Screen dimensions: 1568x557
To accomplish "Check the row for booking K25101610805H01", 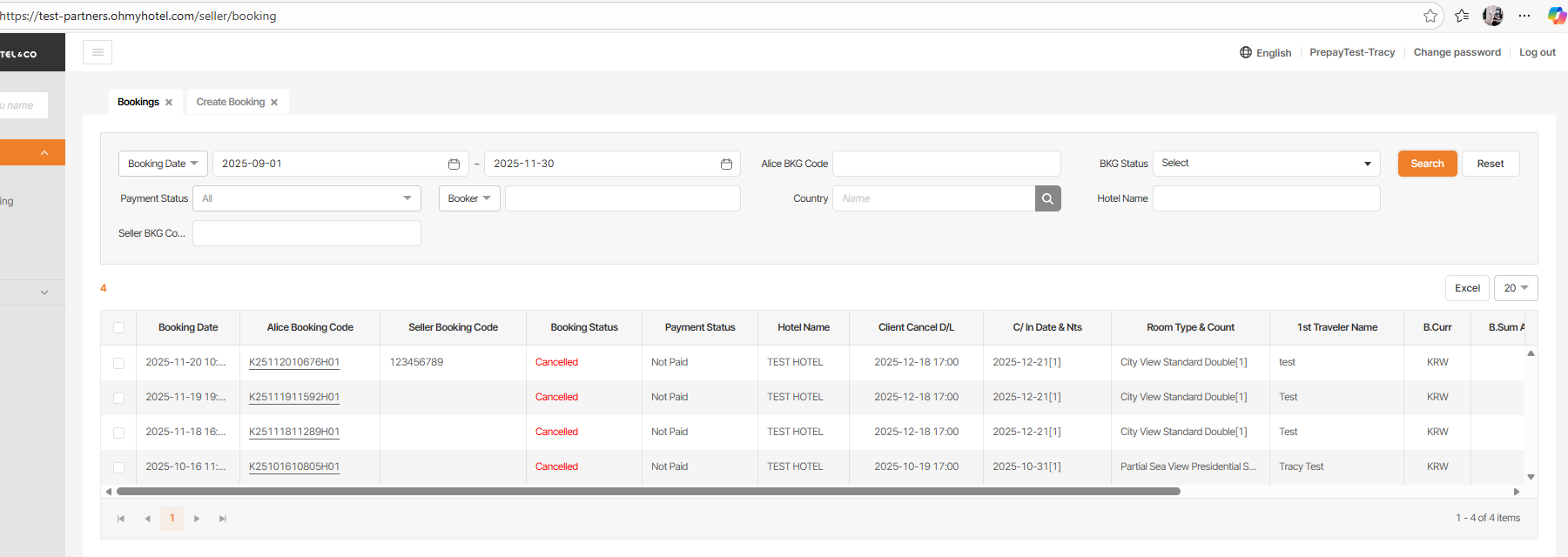I will pyautogui.click(x=118, y=467).
